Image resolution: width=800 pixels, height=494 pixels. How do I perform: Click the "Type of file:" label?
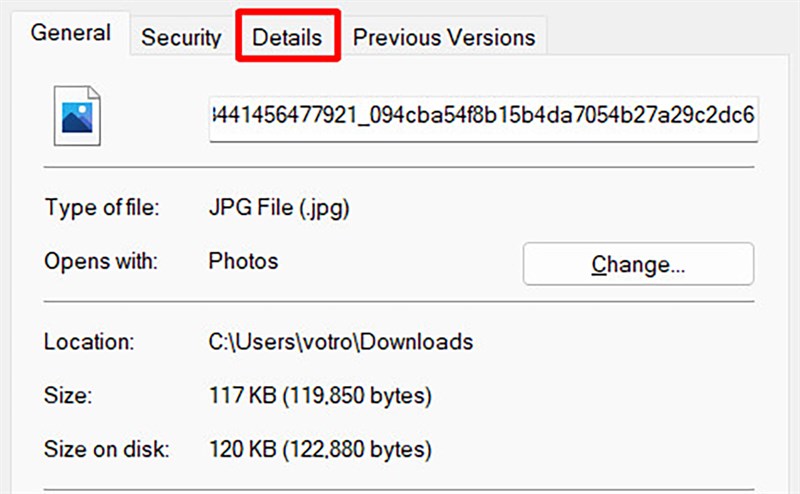[102, 209]
